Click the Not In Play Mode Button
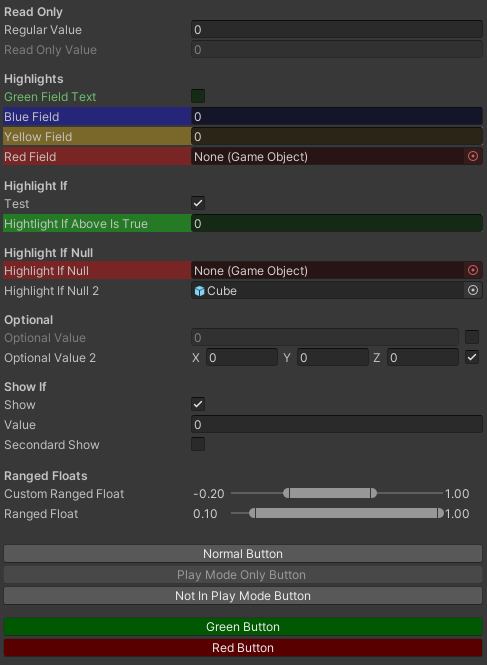This screenshot has height=665, width=487. click(x=243, y=596)
